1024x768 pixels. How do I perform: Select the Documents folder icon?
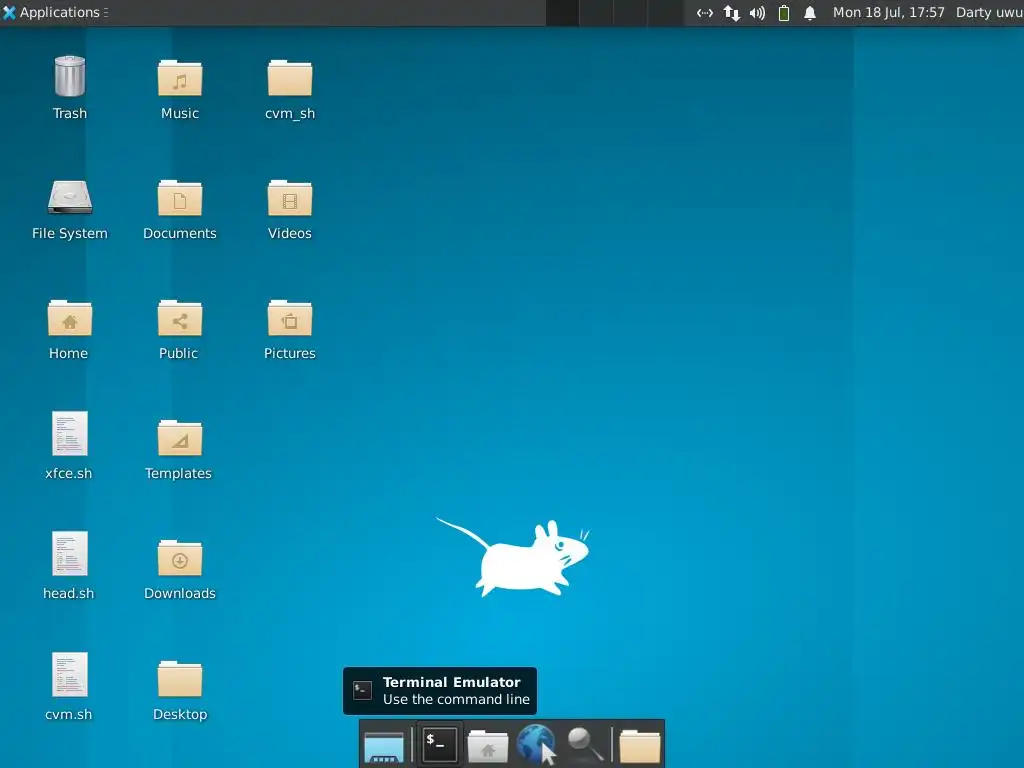point(180,199)
